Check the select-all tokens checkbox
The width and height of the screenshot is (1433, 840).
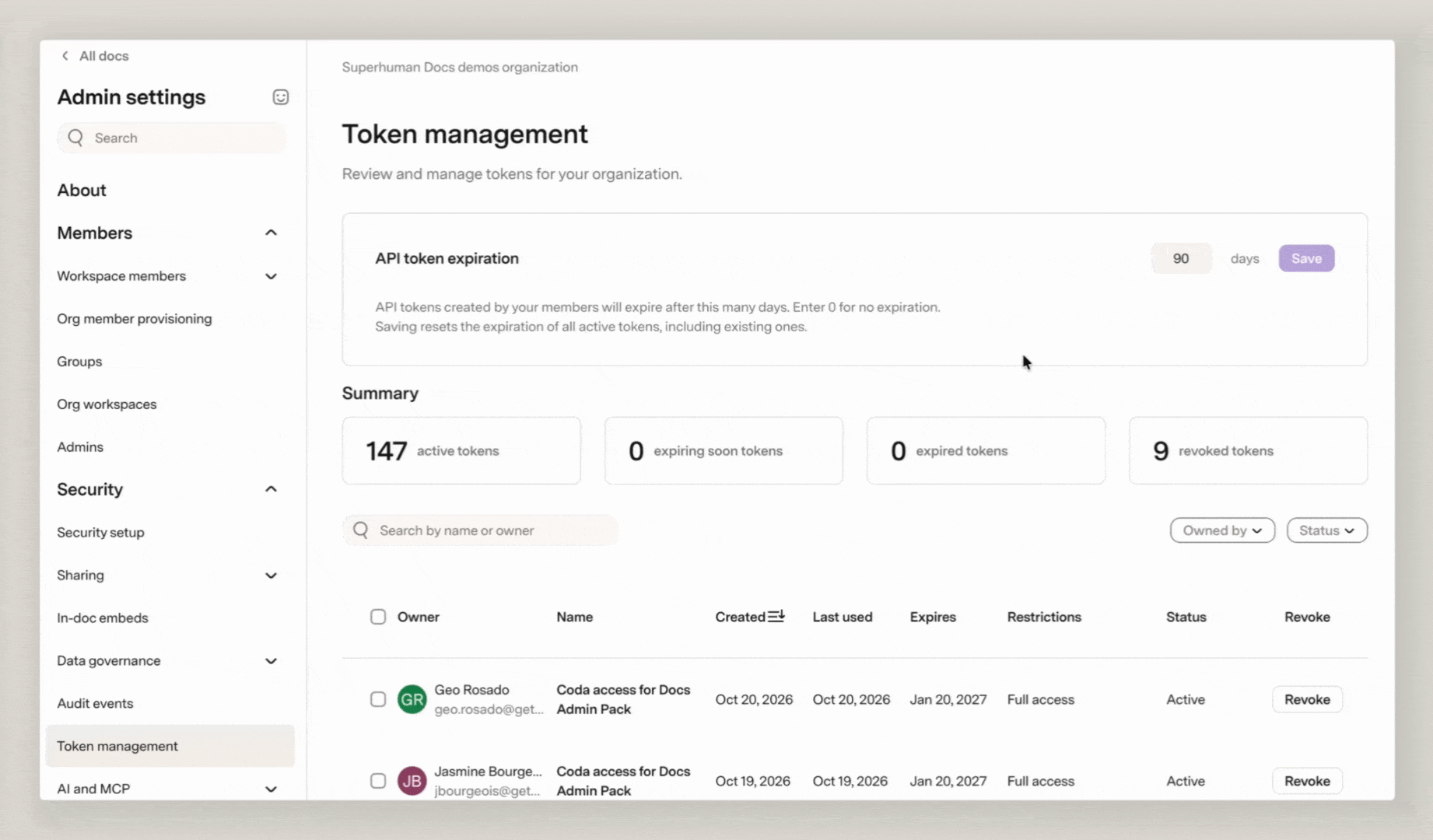pyautogui.click(x=378, y=617)
